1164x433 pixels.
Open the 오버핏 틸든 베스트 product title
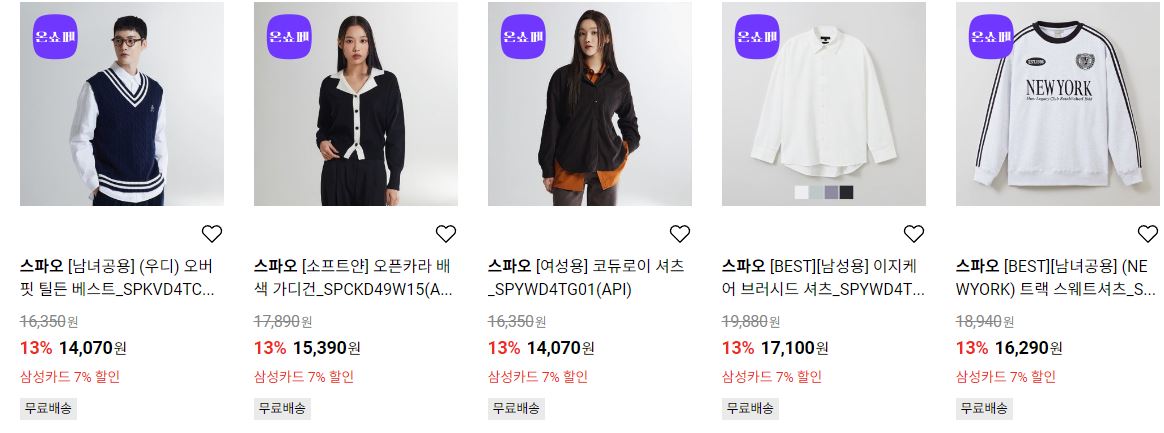pos(119,278)
